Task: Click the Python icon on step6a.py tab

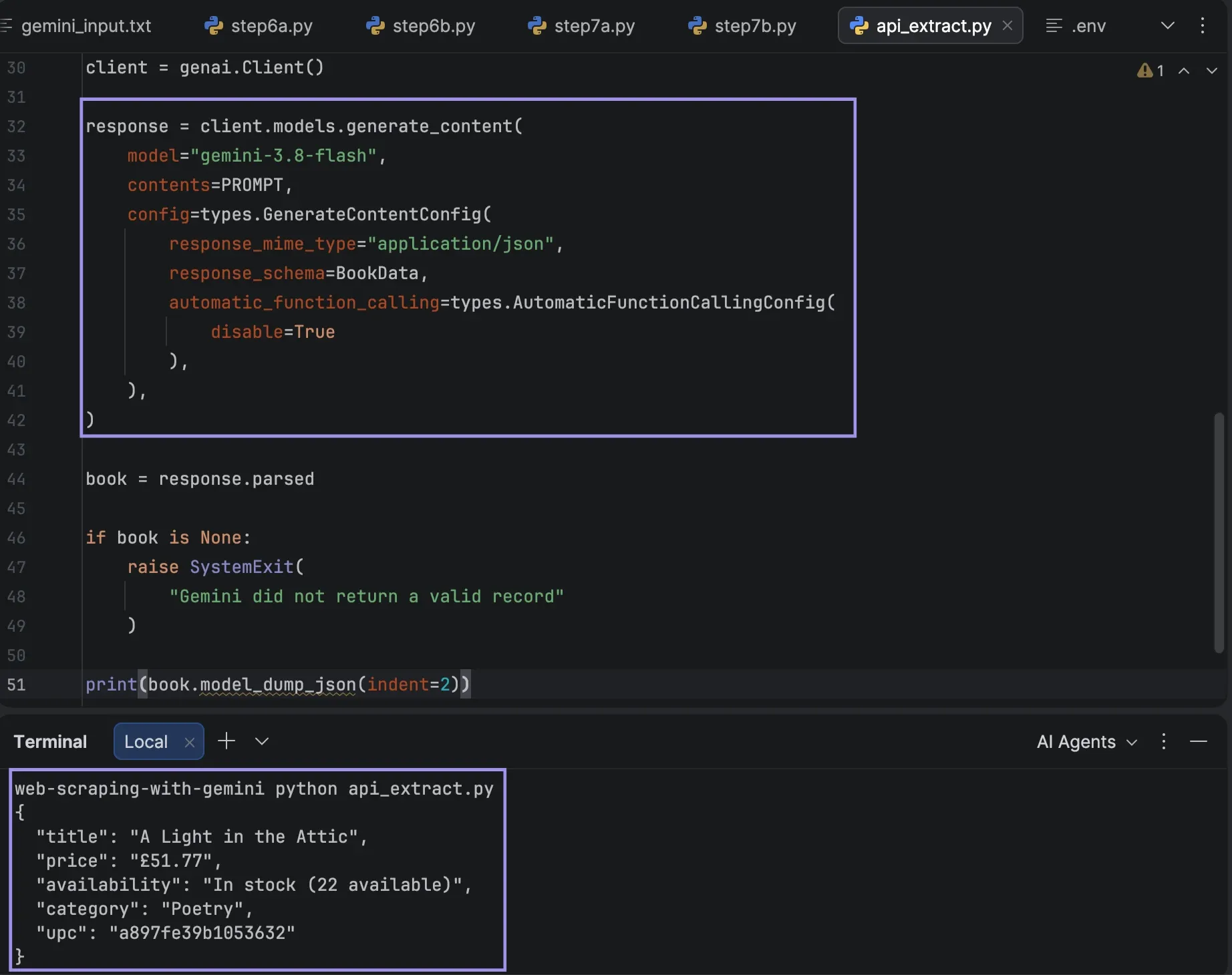Action: click(x=213, y=26)
